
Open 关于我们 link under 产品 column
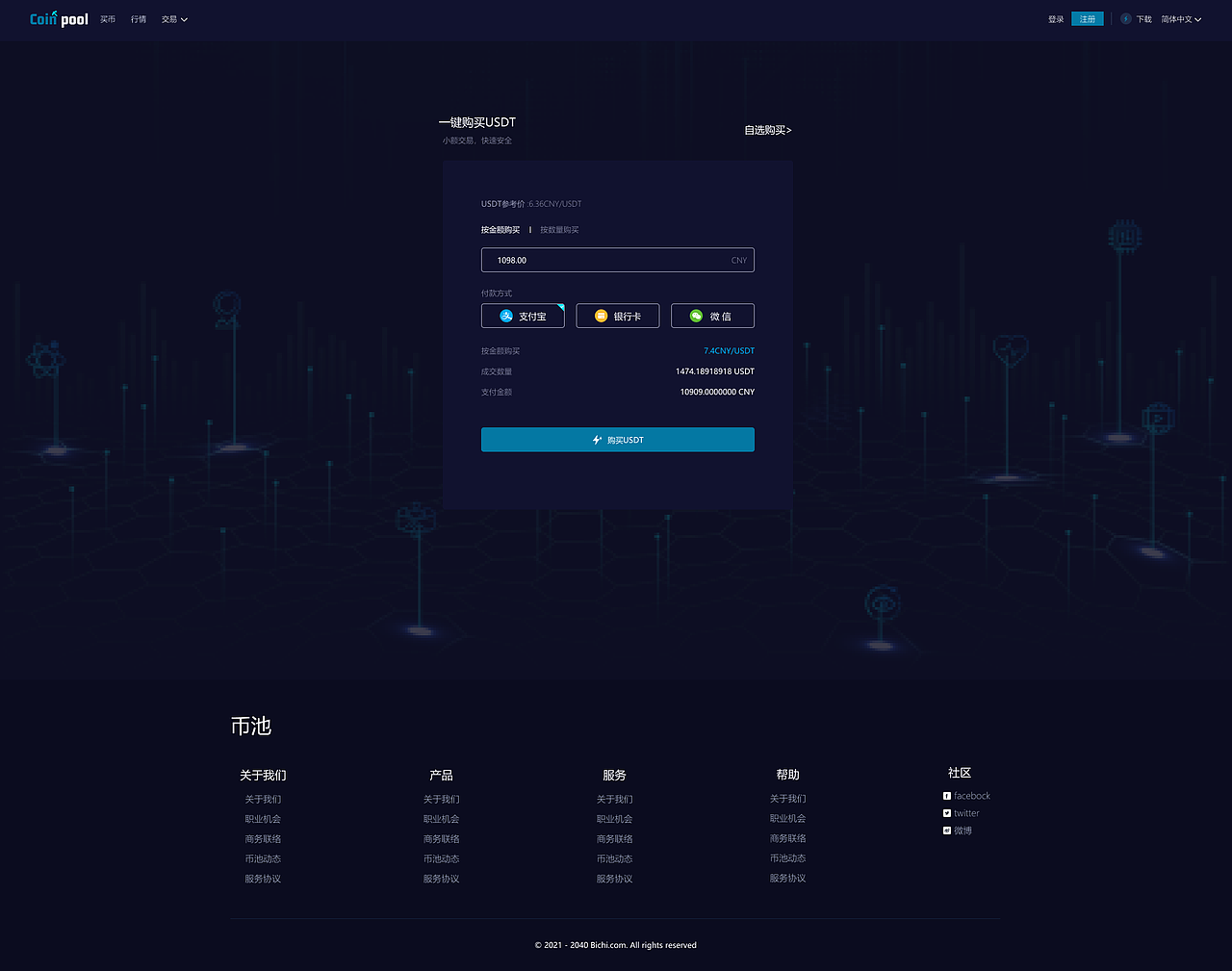pyautogui.click(x=441, y=800)
